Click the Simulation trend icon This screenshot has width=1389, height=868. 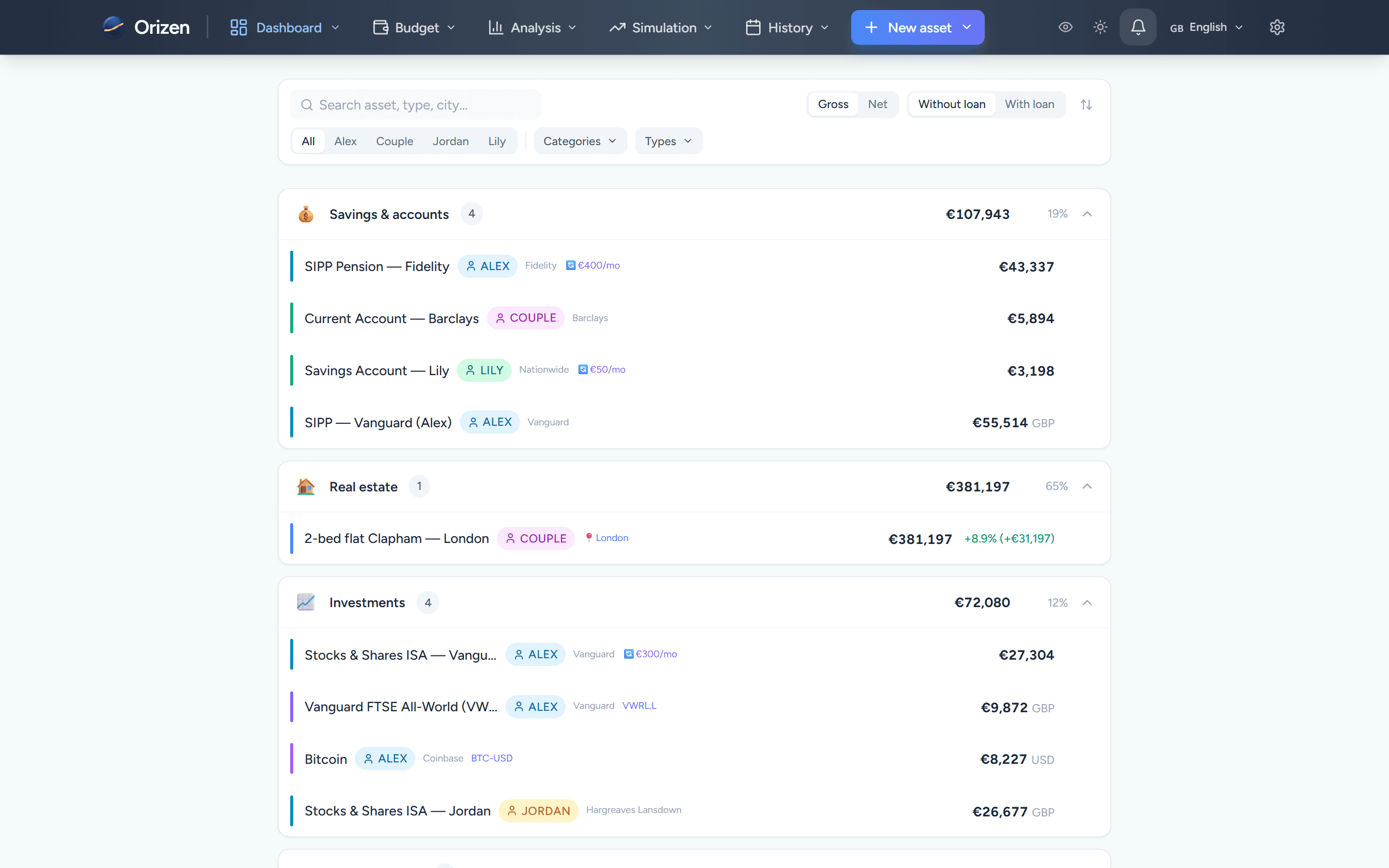tap(617, 27)
